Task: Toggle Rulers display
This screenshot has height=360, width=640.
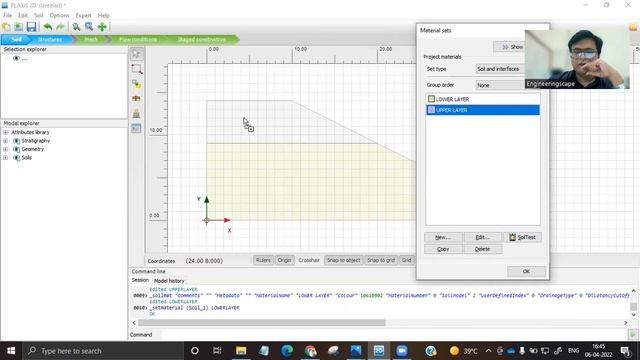Action: coord(263,260)
